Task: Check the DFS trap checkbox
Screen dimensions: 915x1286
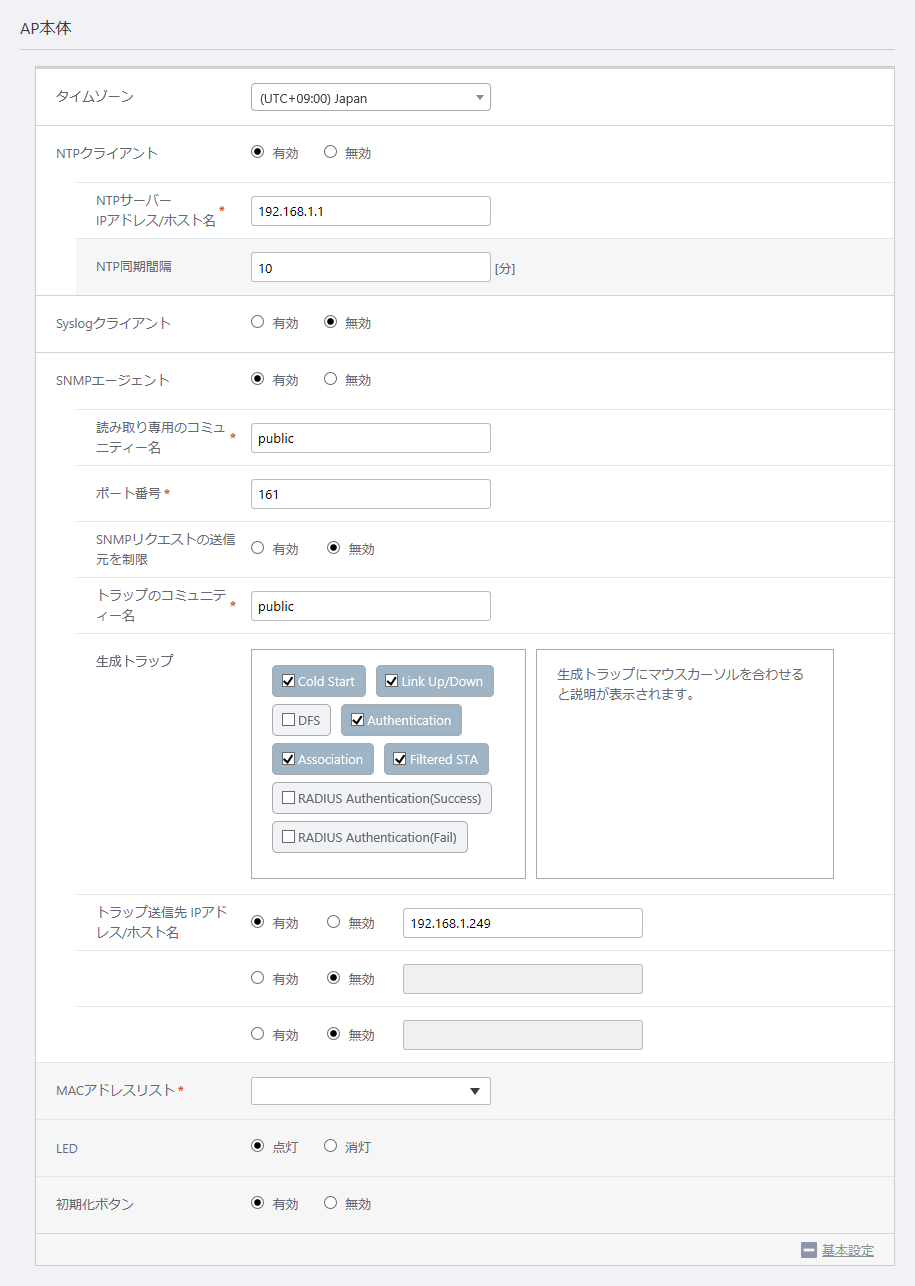Action: coord(289,720)
